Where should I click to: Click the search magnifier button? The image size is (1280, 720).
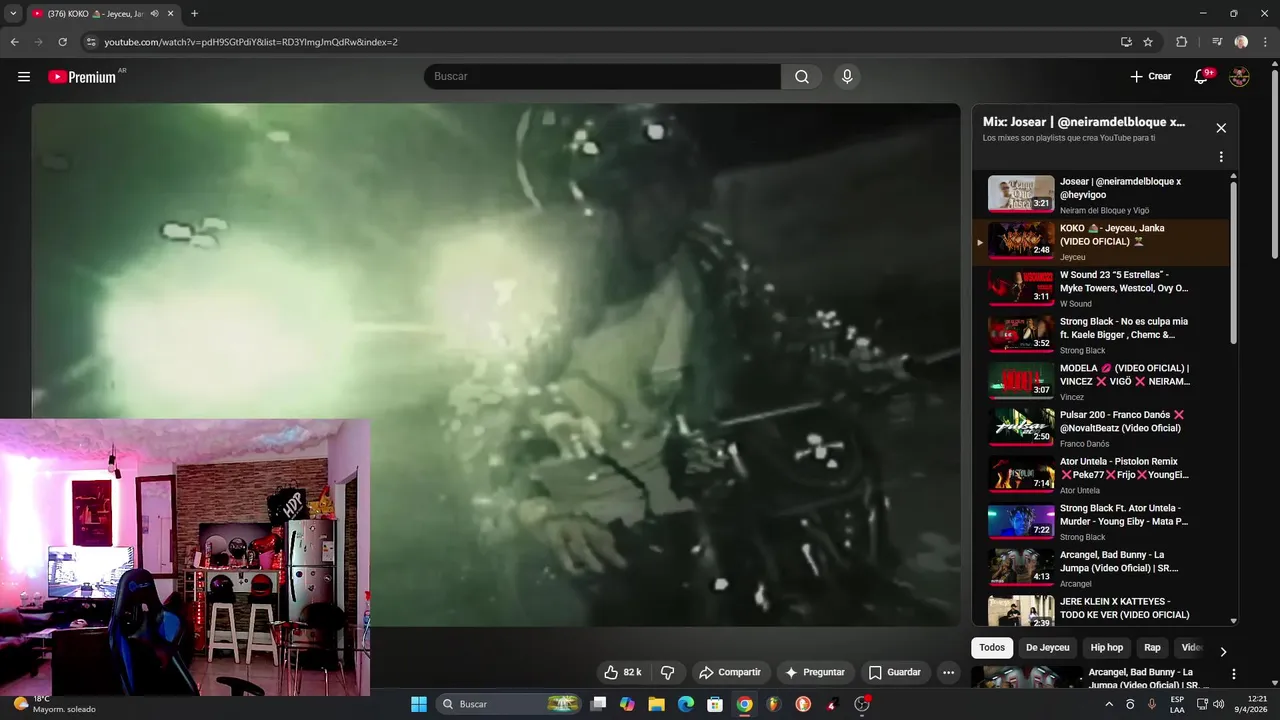(802, 77)
